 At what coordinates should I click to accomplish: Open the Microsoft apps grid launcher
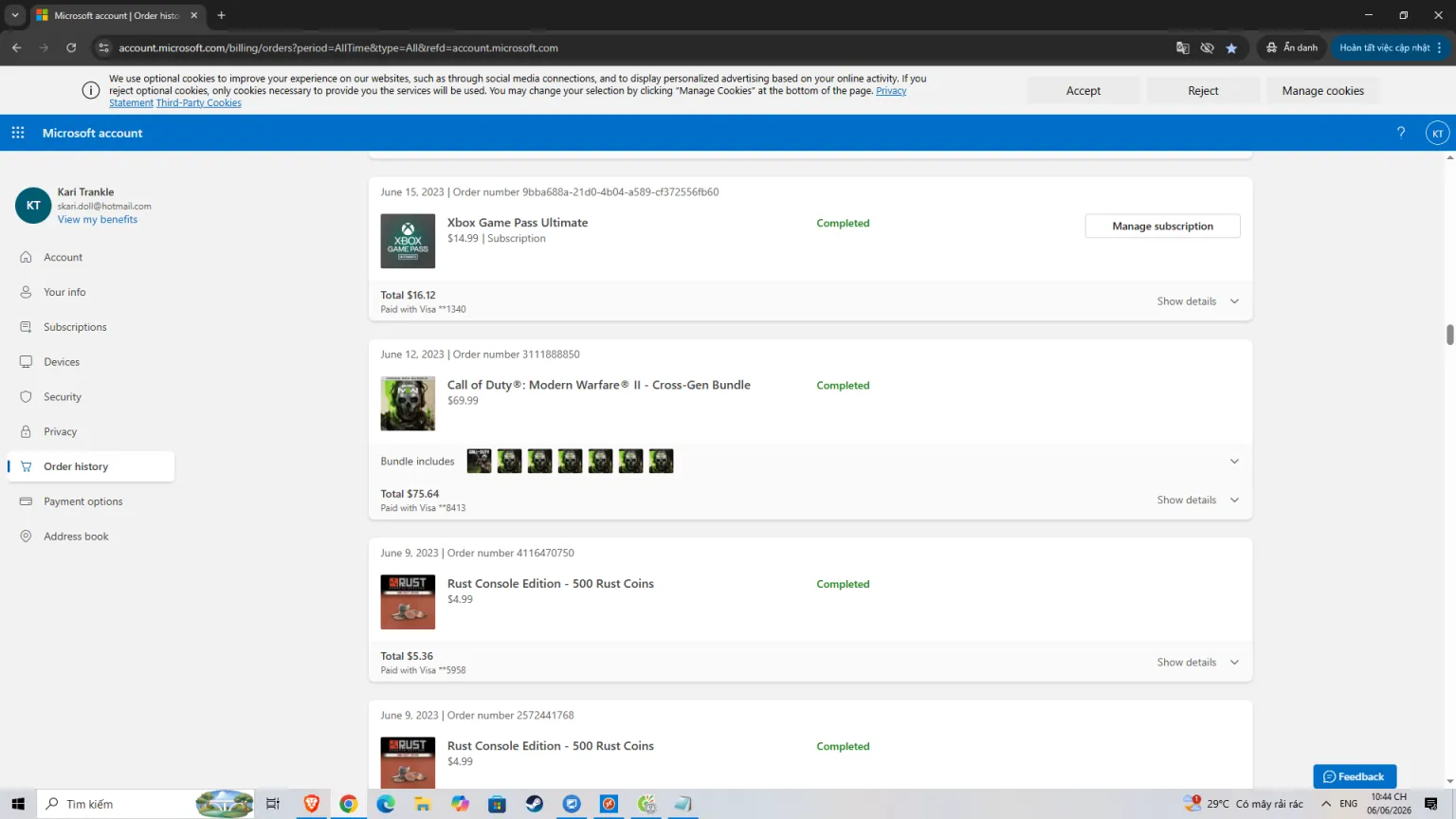pyautogui.click(x=18, y=133)
